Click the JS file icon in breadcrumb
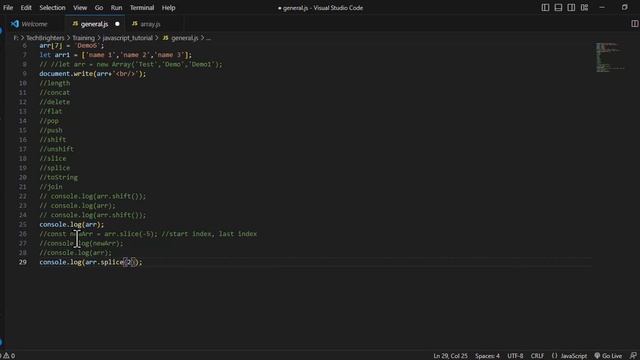The image size is (640, 360). (x=165, y=38)
